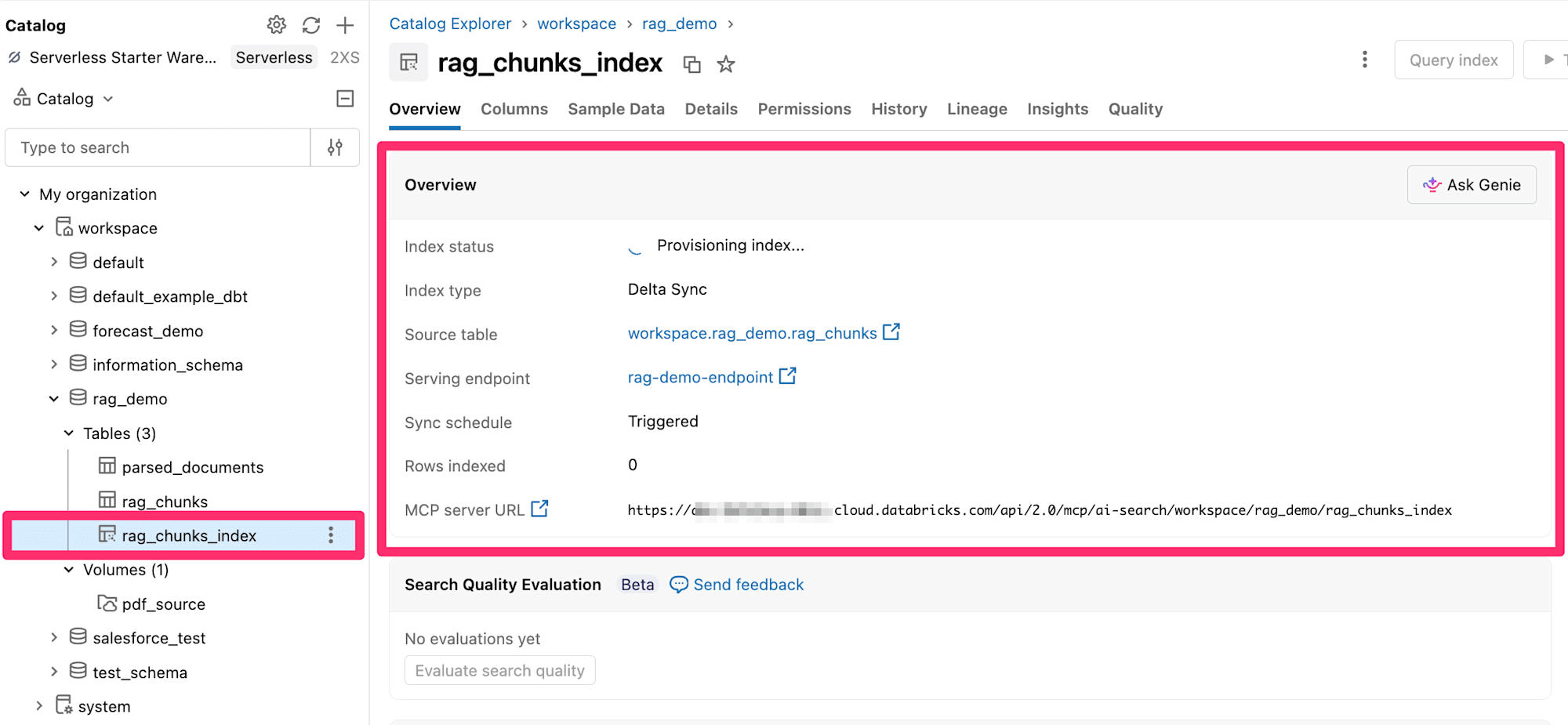Click the Type to search field
Viewport: 1568px width, 725px height.
click(158, 147)
